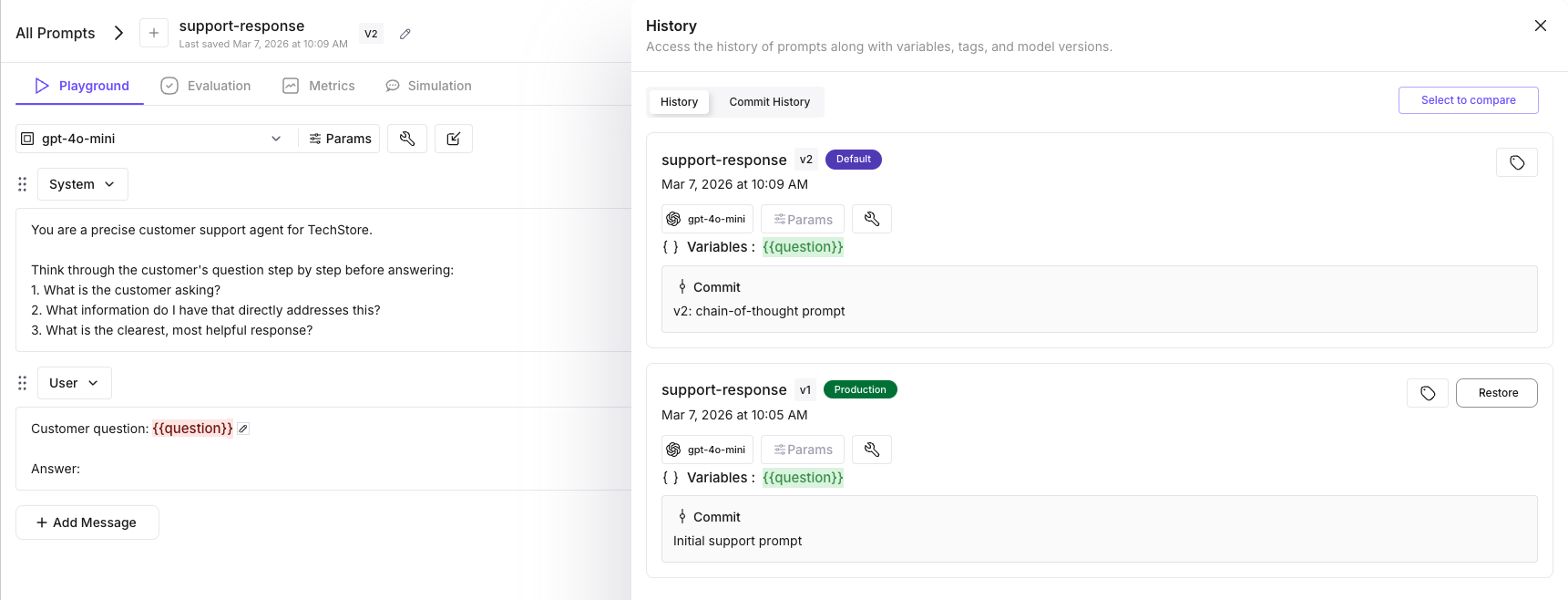
Task: Switch to the Commit History tab
Action: (769, 102)
